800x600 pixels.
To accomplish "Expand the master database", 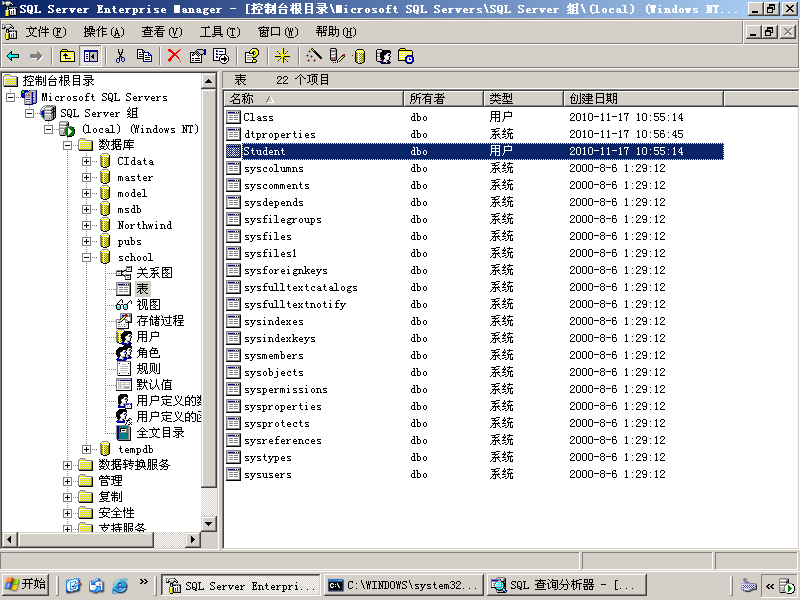I will (87, 178).
